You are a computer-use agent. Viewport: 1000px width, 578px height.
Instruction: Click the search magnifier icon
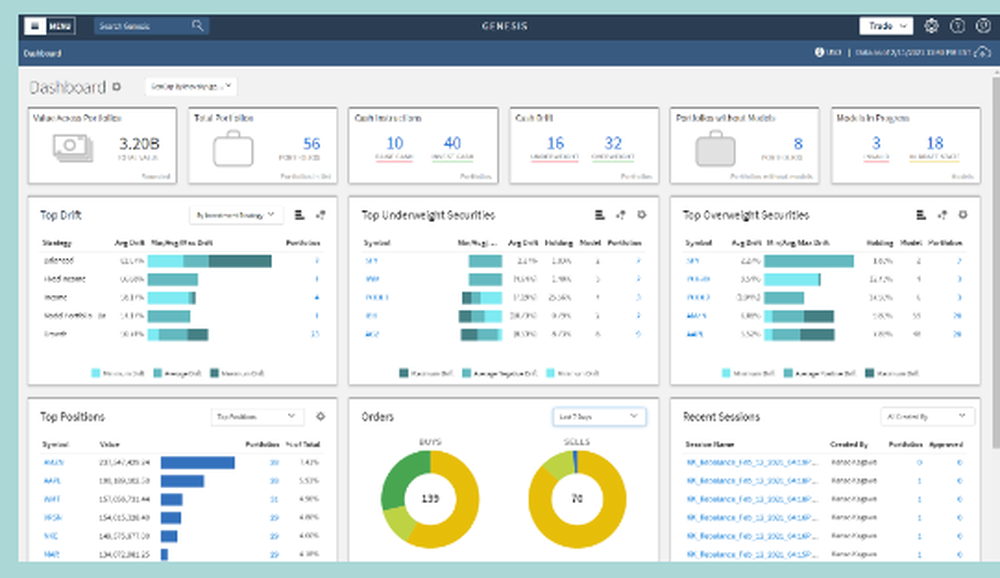pos(198,26)
